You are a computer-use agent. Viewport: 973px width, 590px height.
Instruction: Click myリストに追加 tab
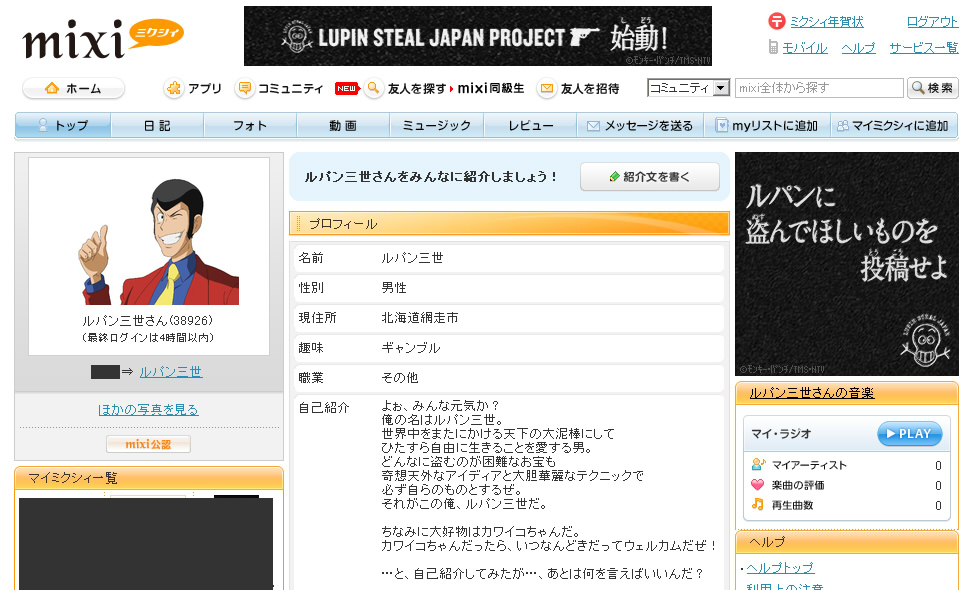[767, 125]
